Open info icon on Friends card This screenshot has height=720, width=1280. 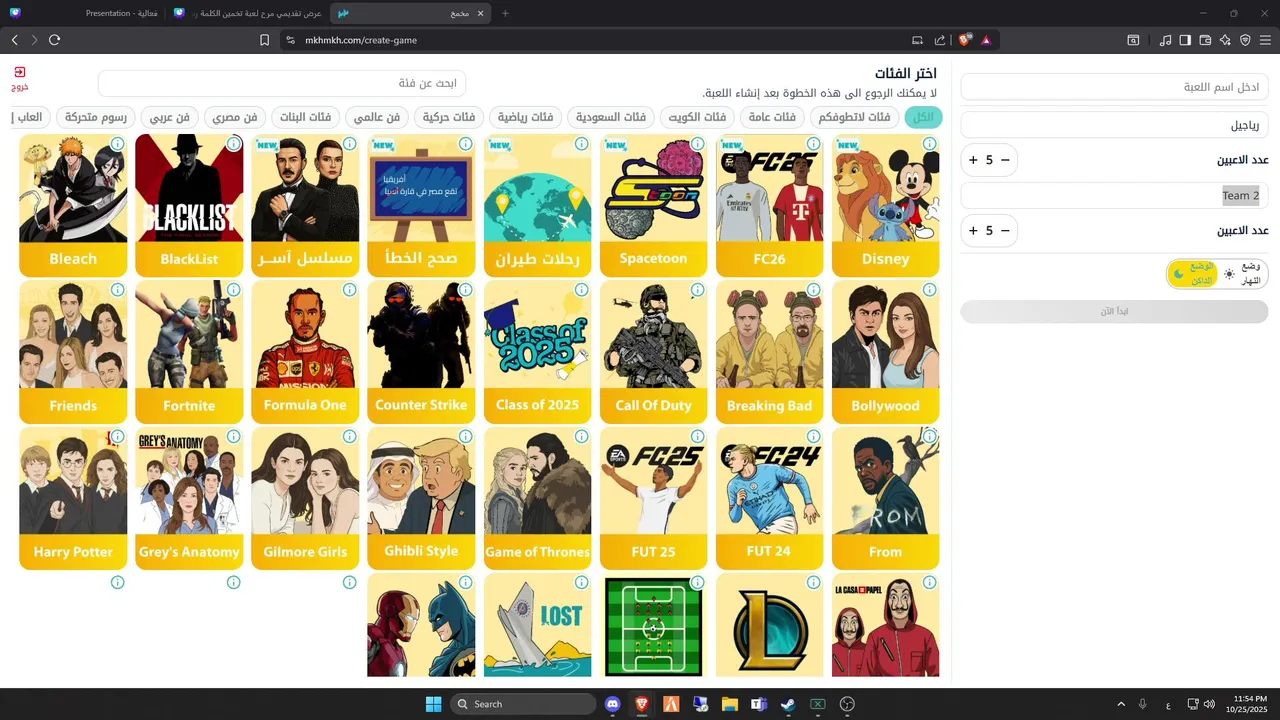[118, 290]
